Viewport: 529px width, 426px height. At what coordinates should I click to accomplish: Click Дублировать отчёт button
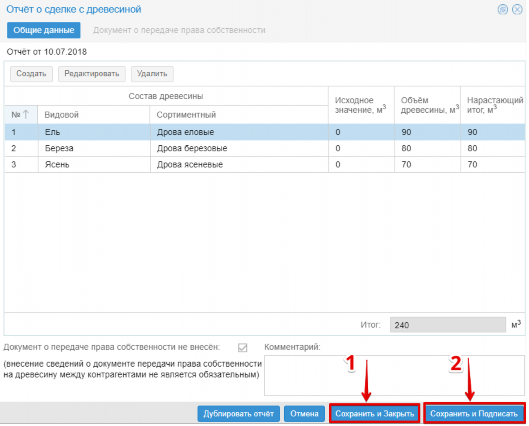coord(239,414)
